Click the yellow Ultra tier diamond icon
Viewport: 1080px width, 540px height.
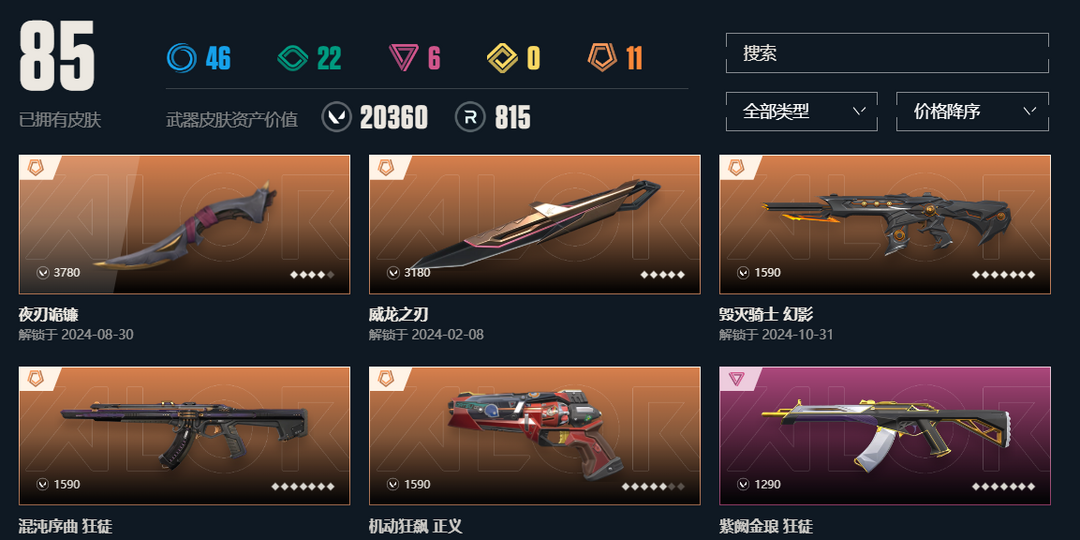click(x=502, y=58)
